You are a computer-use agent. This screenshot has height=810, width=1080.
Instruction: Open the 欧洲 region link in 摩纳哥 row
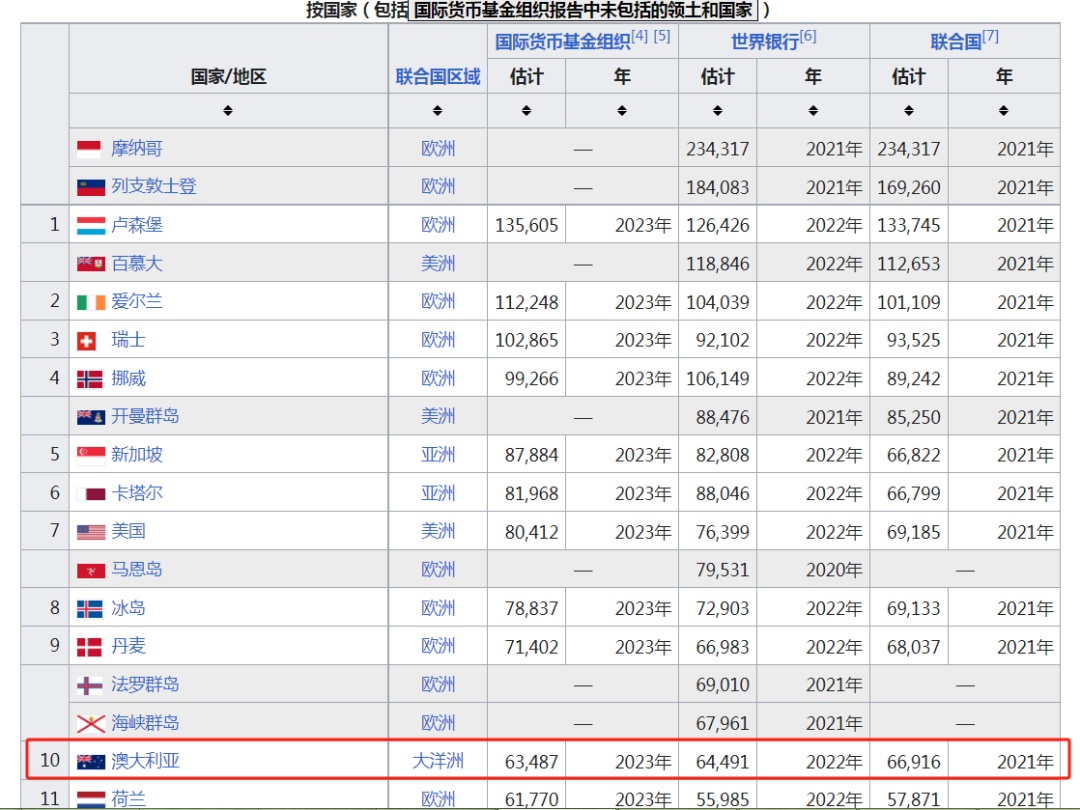click(438, 149)
